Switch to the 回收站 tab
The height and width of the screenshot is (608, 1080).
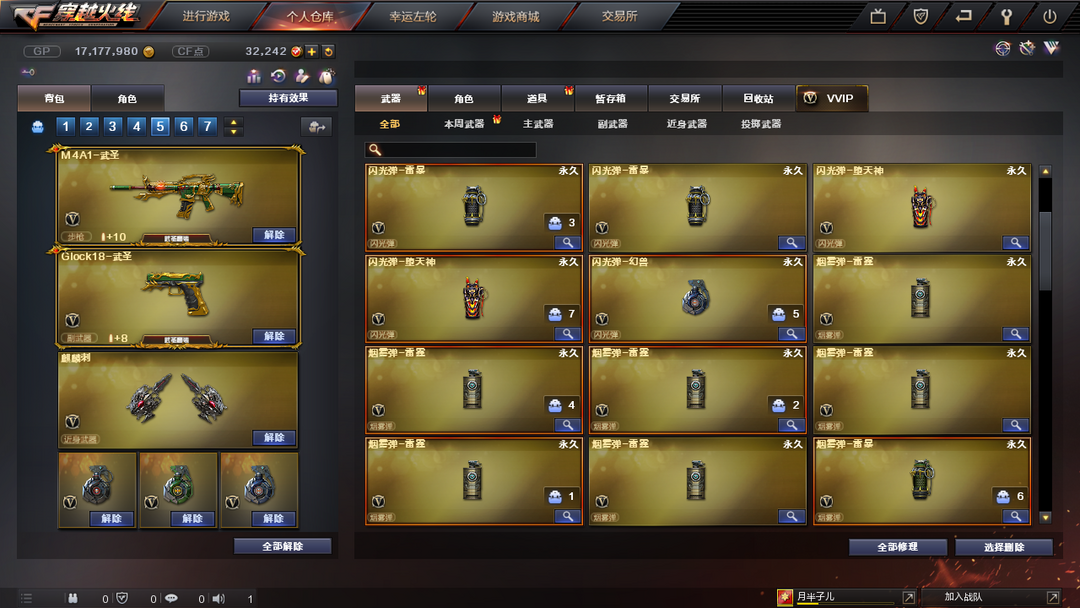coord(758,98)
